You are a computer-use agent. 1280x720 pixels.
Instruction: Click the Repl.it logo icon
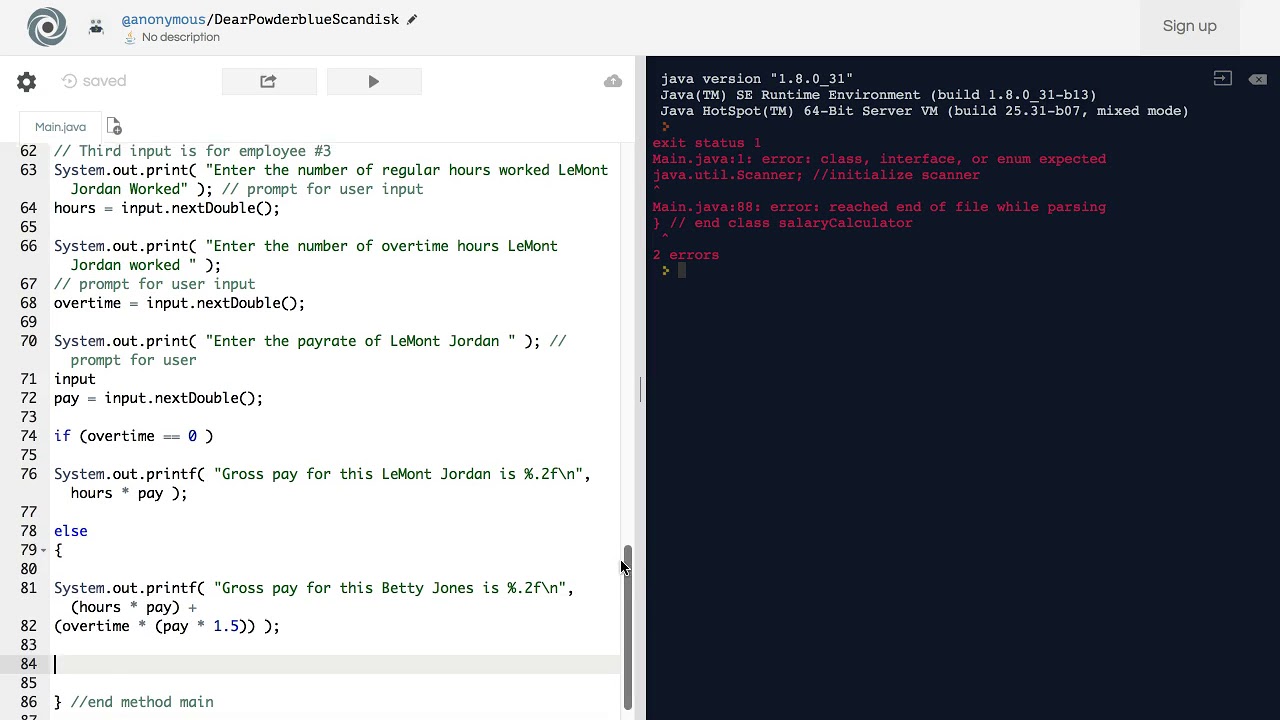point(47,27)
